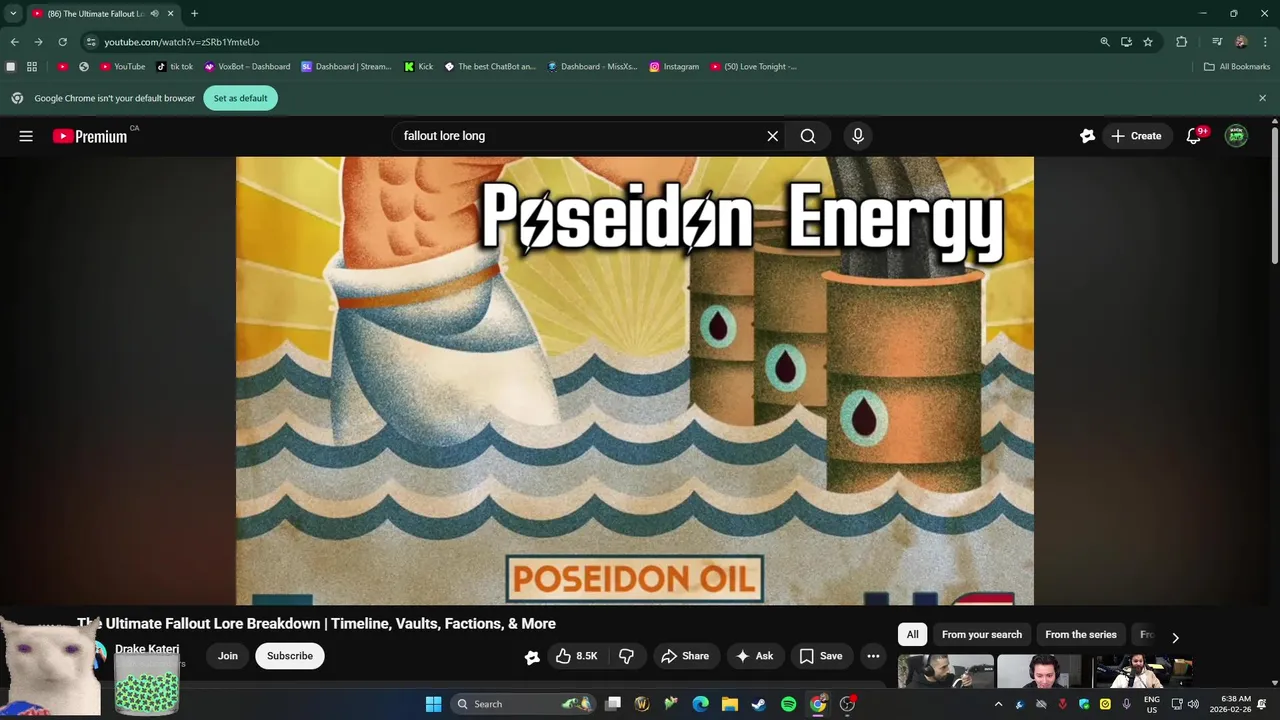This screenshot has width=1280, height=720.
Task: Go back to the previous page
Action: pyautogui.click(x=14, y=42)
